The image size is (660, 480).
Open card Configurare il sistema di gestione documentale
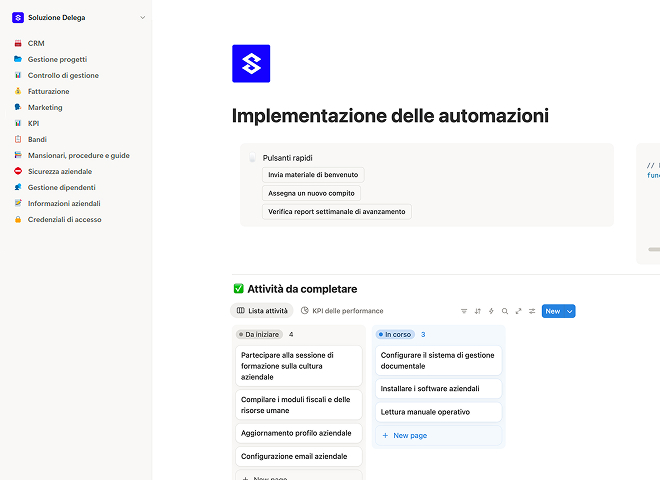[x=439, y=360]
